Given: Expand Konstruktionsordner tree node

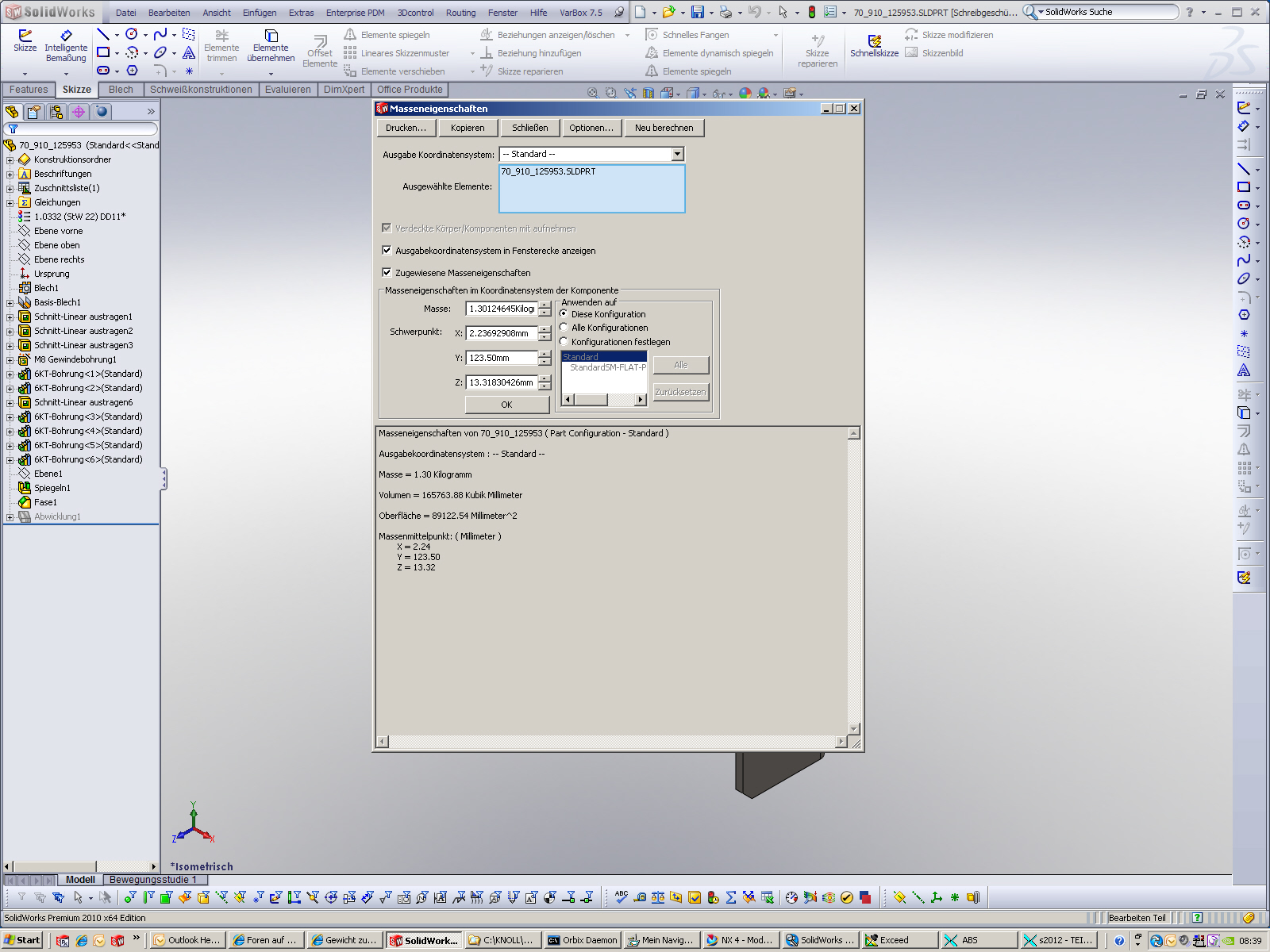Looking at the screenshot, I should (x=10, y=159).
